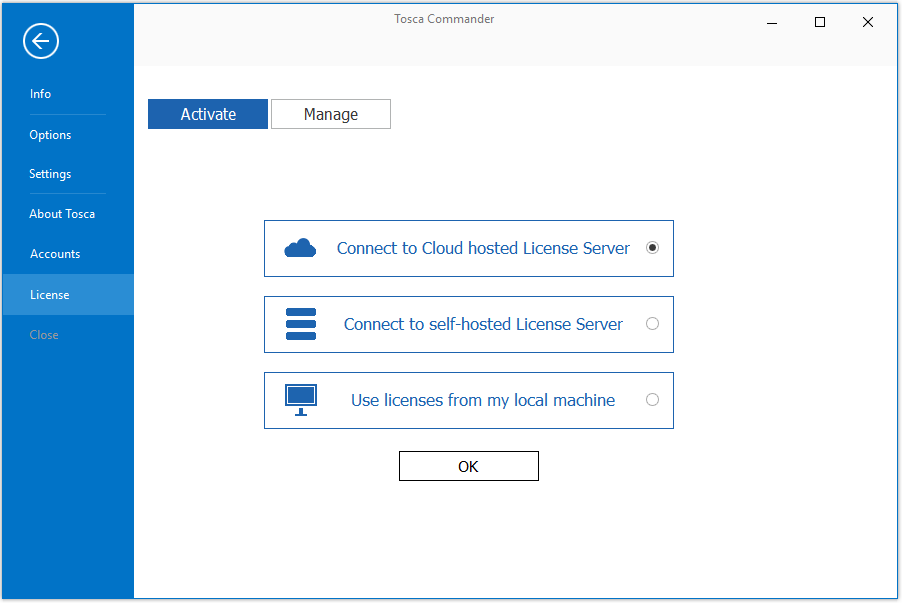Show the About Tosca page
902x603 pixels.
pyautogui.click(x=62, y=214)
